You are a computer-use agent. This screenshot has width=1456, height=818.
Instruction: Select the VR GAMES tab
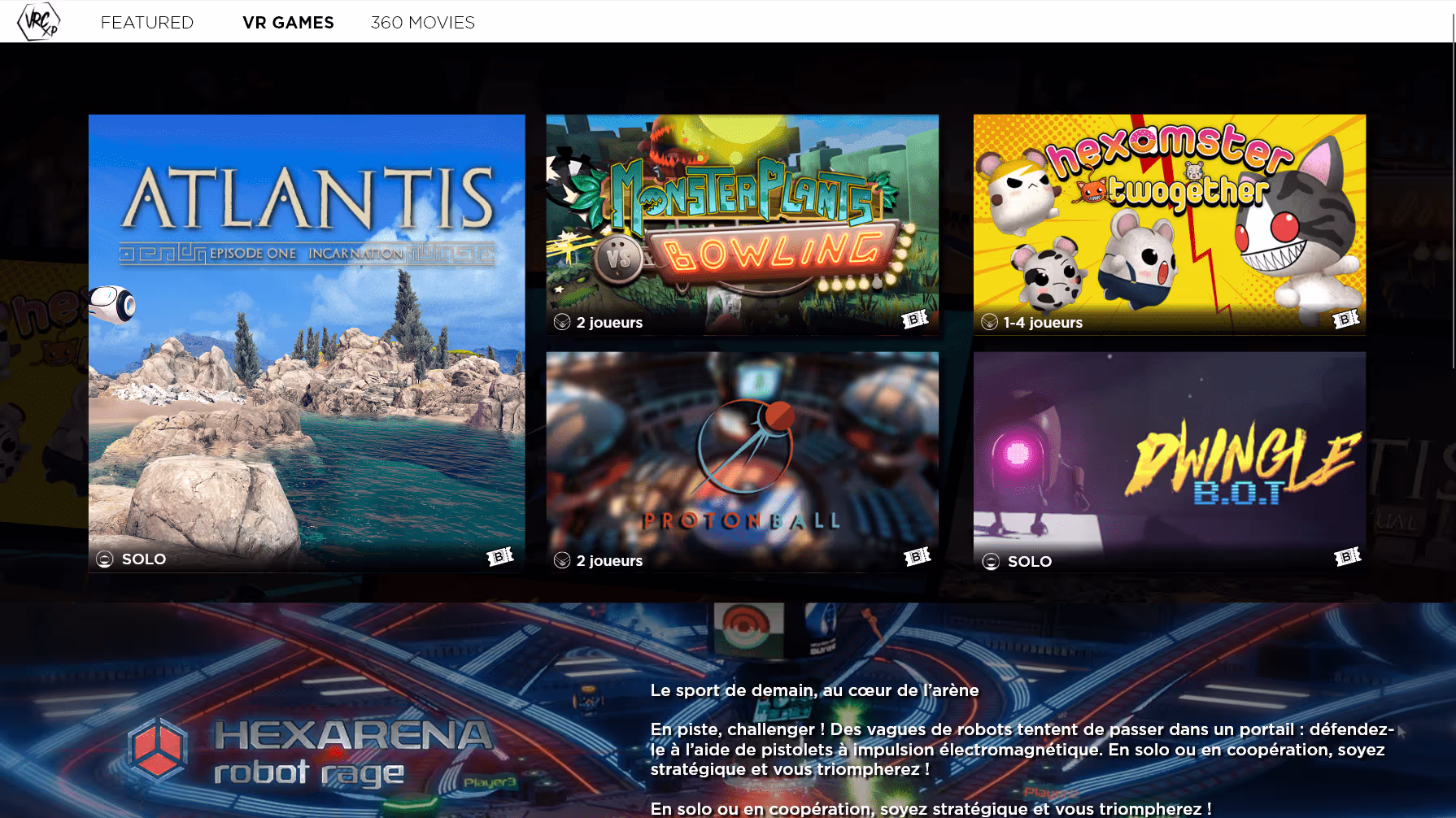pyautogui.click(x=288, y=23)
